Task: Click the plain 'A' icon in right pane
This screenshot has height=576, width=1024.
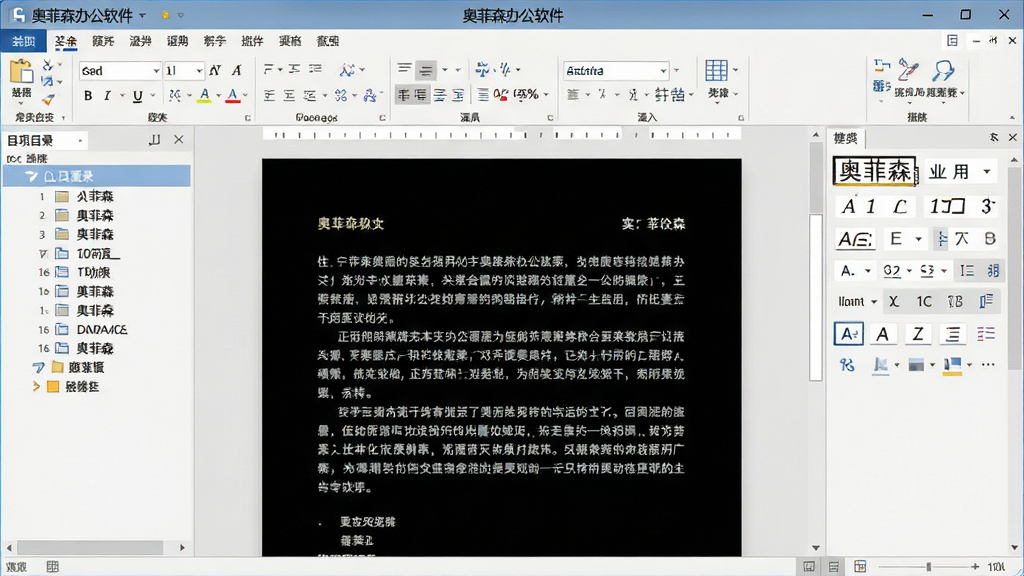Action: point(882,334)
